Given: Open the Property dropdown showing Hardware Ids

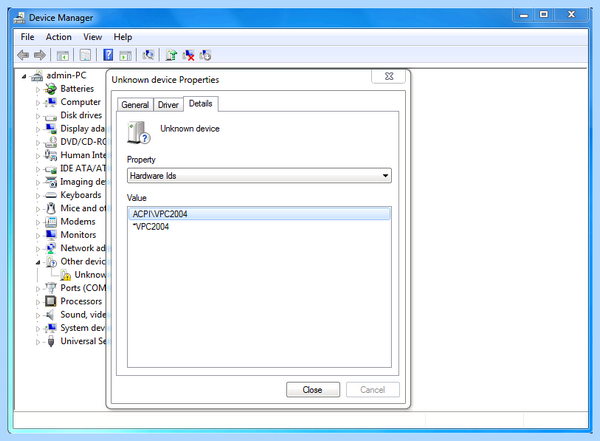Looking at the screenshot, I should [x=259, y=176].
